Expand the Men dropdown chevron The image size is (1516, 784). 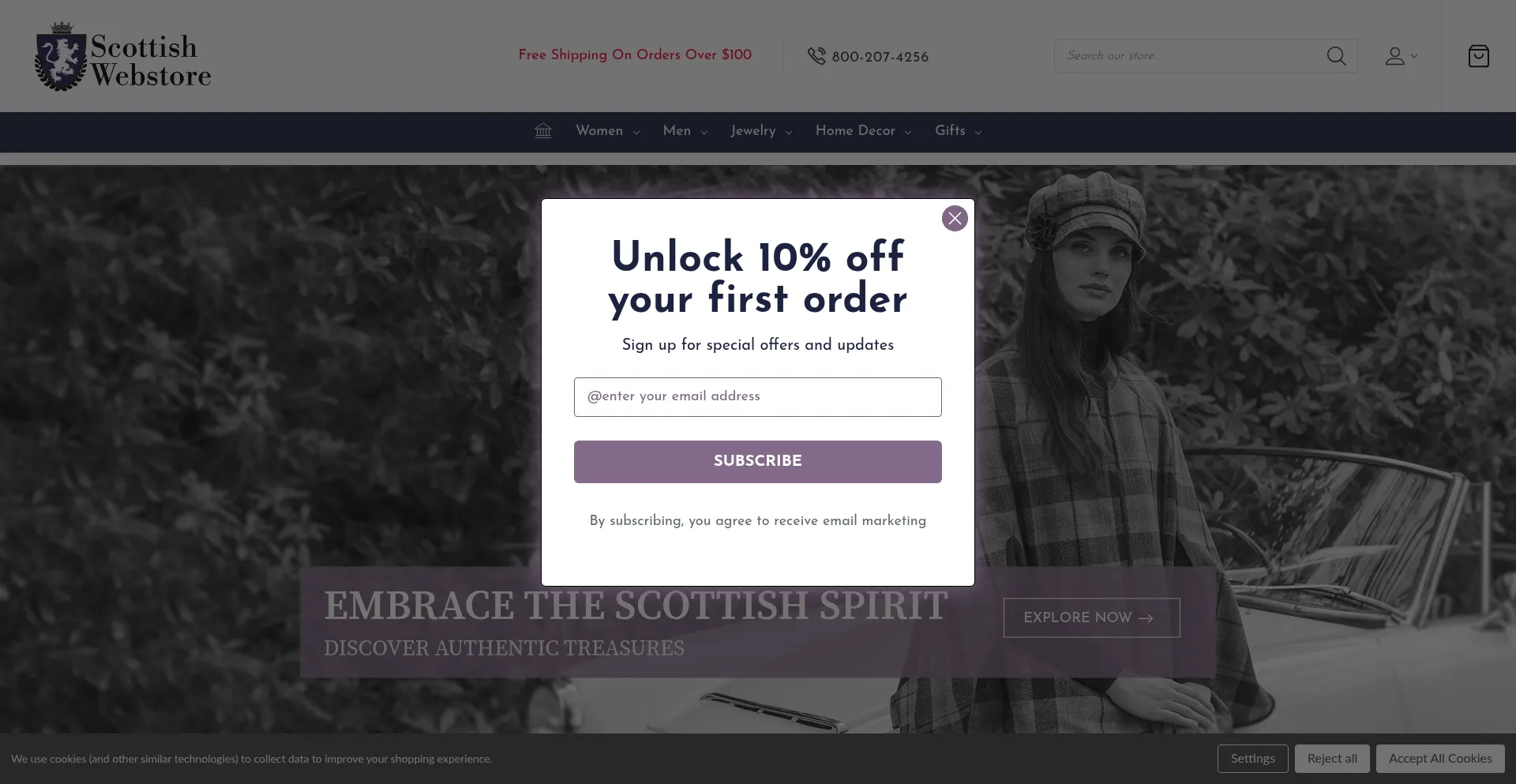pos(704,133)
